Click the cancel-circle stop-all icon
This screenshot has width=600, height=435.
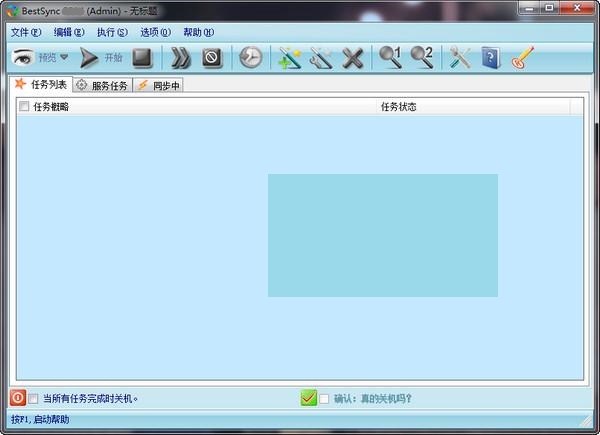coord(212,58)
